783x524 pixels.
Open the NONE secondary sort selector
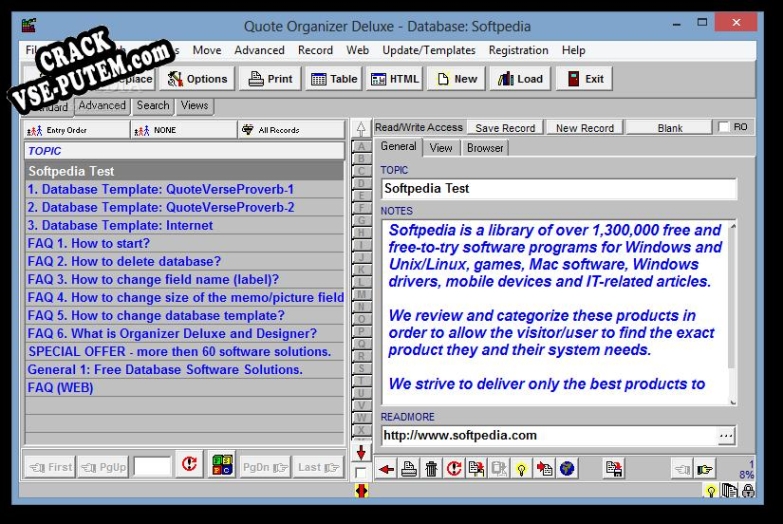point(183,130)
